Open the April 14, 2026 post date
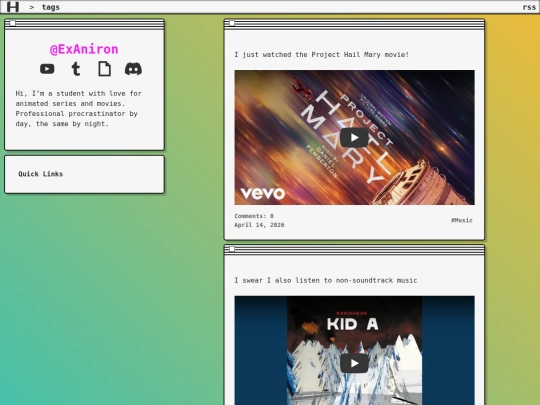 [x=259, y=225]
